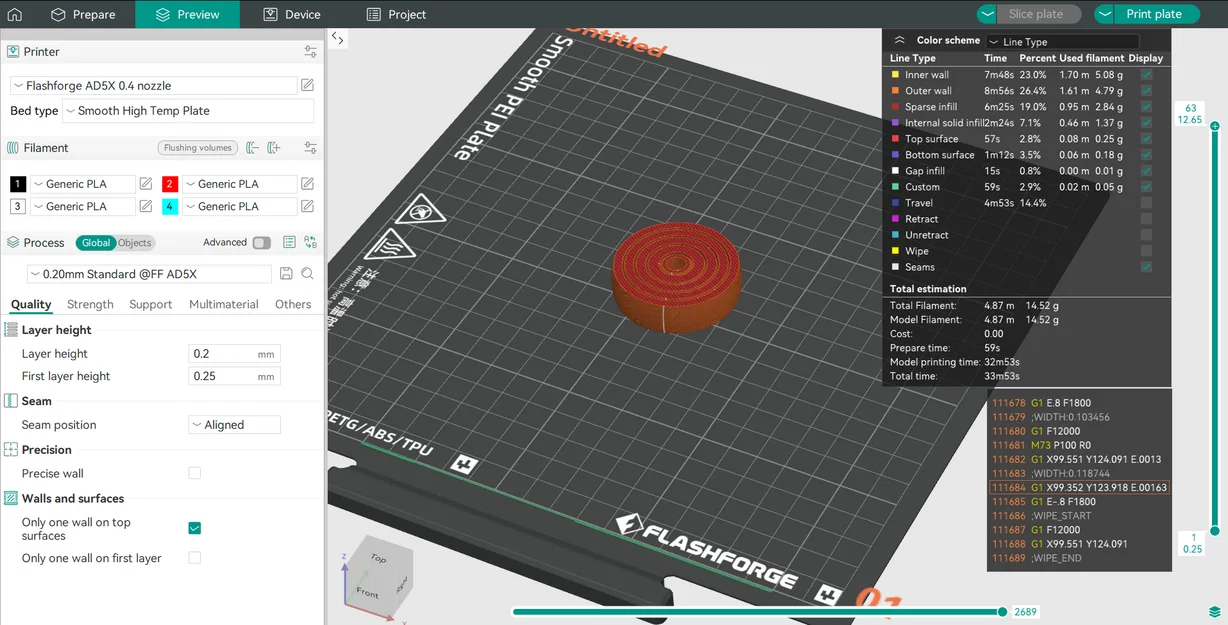
Task: Search process settings with magnifier icon
Action: click(308, 274)
